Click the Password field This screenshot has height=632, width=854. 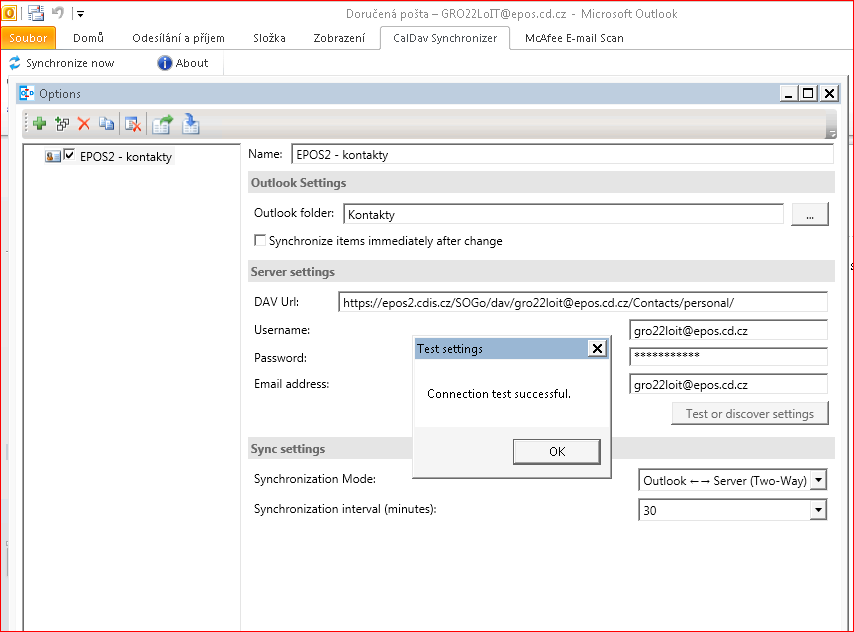click(x=728, y=356)
